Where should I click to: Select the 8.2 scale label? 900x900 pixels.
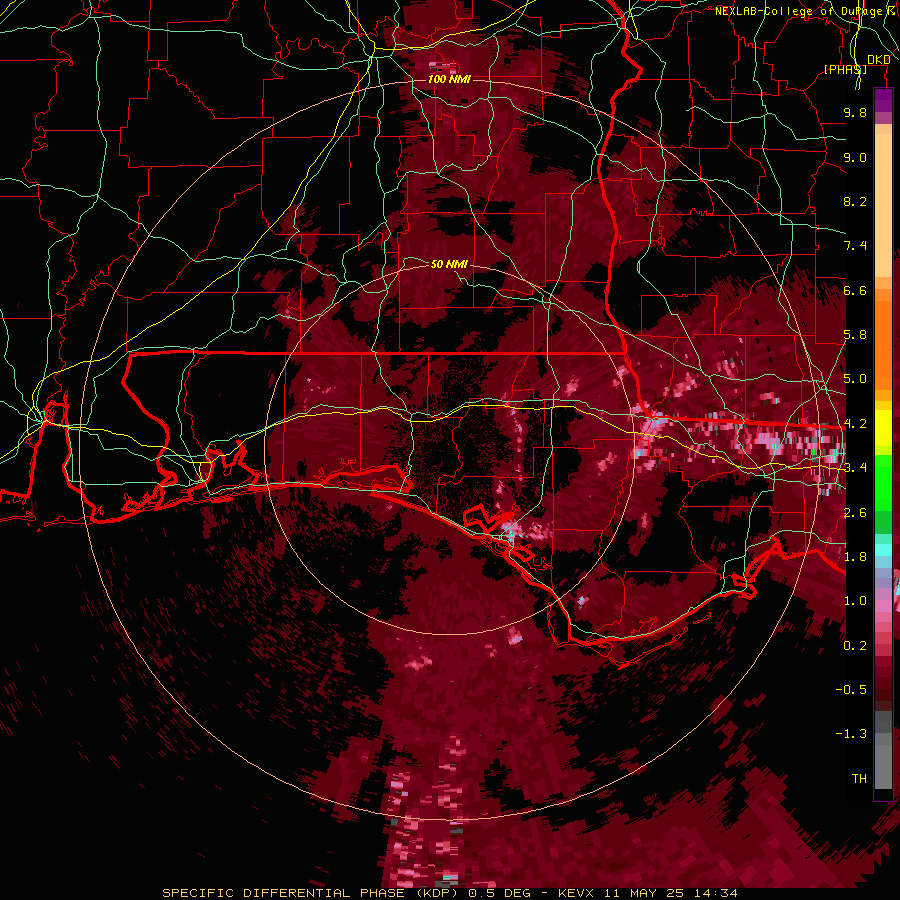[855, 201]
